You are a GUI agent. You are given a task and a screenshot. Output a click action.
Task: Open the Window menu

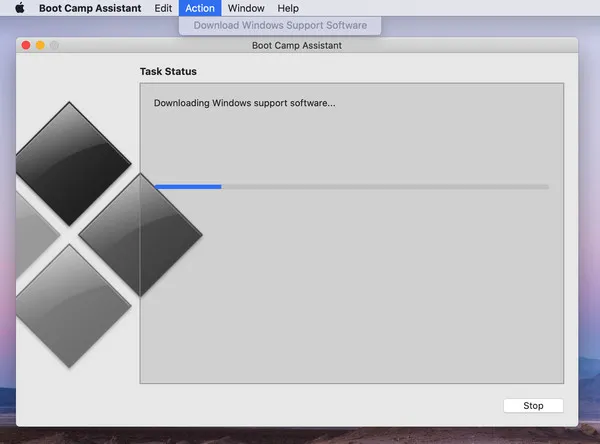(246, 8)
